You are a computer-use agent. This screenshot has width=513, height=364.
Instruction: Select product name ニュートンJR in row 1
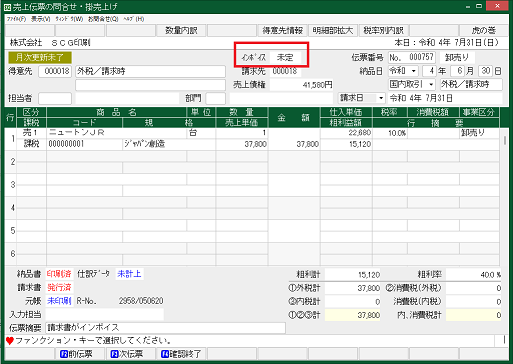coord(116,133)
